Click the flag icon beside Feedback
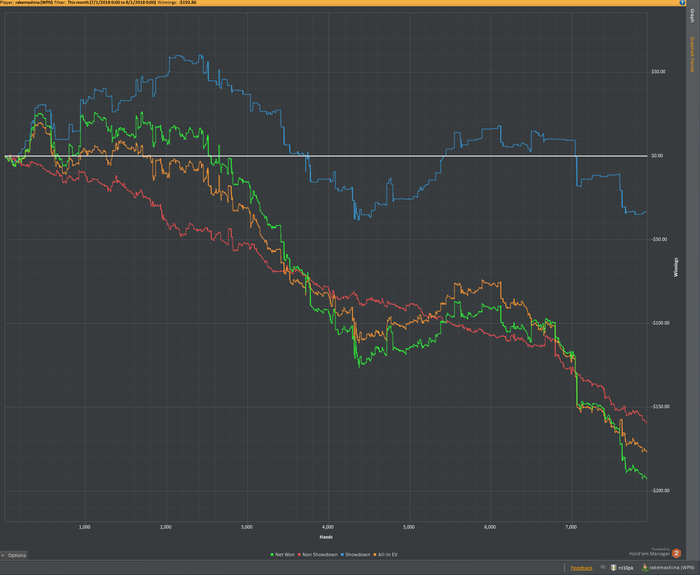 [603, 567]
